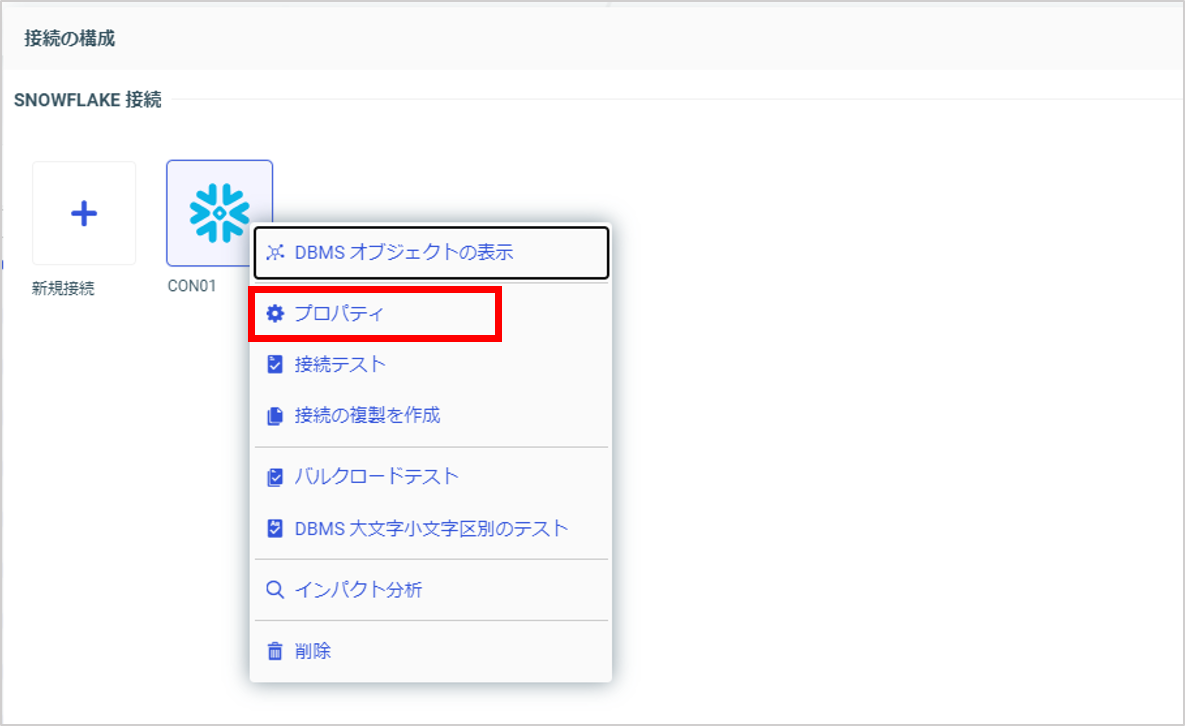This screenshot has width=1185, height=726.
Task: Click the magnifier icon beside インパクト分析
Action: (275, 589)
